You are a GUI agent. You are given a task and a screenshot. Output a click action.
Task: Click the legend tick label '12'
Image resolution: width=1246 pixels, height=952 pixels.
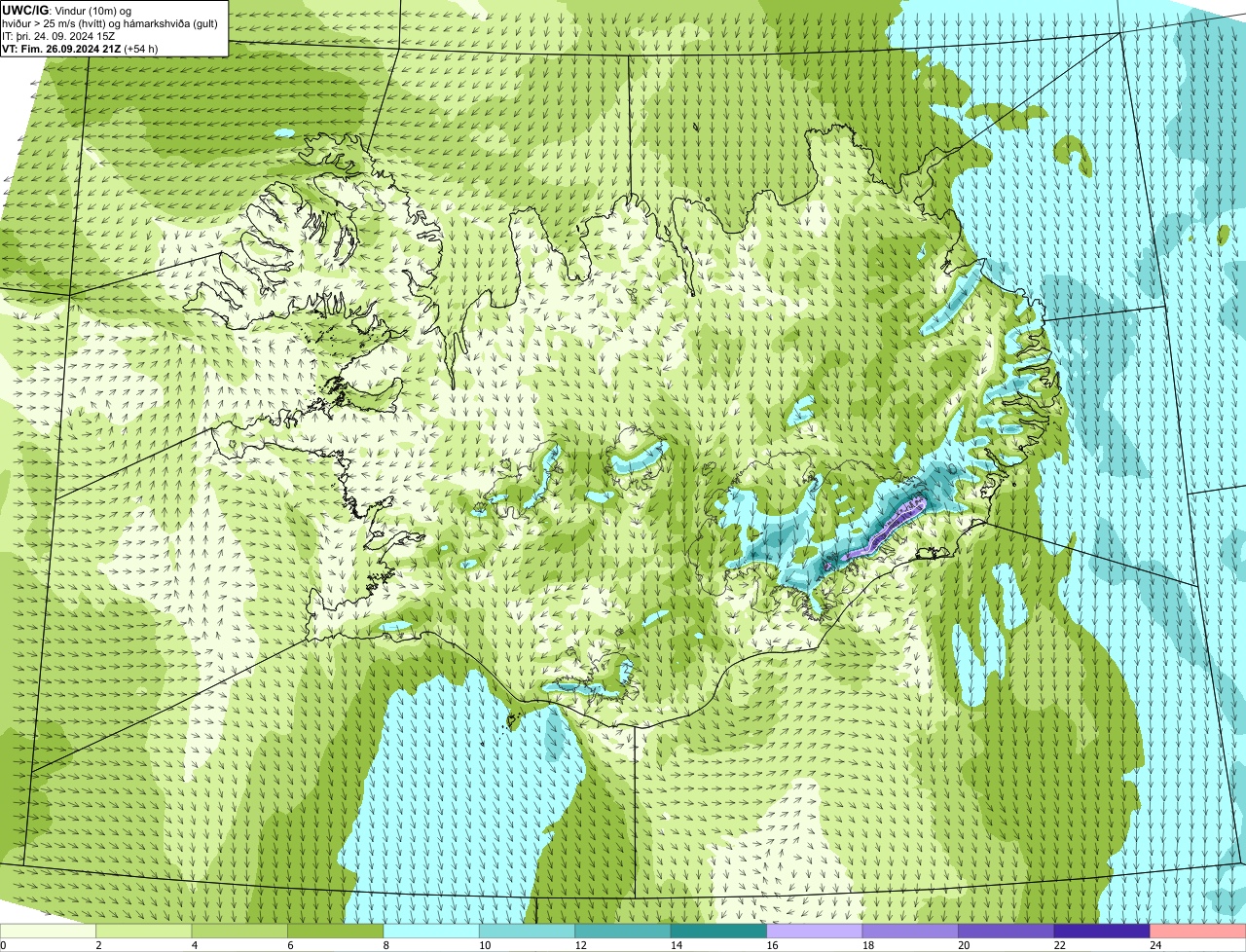[x=581, y=945]
